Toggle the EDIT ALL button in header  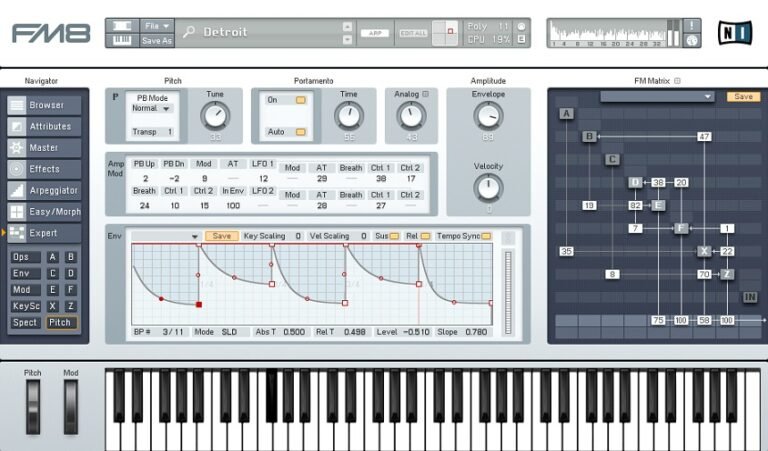[413, 33]
